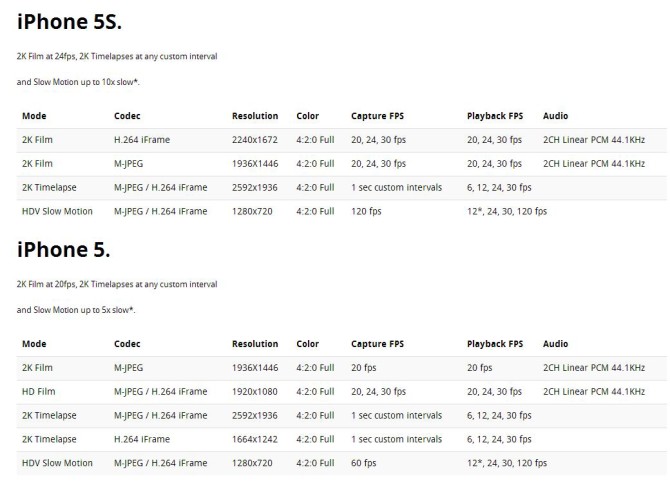Select the 1920x1080 resolution cell
The width and height of the screenshot is (670, 481).
point(255,392)
